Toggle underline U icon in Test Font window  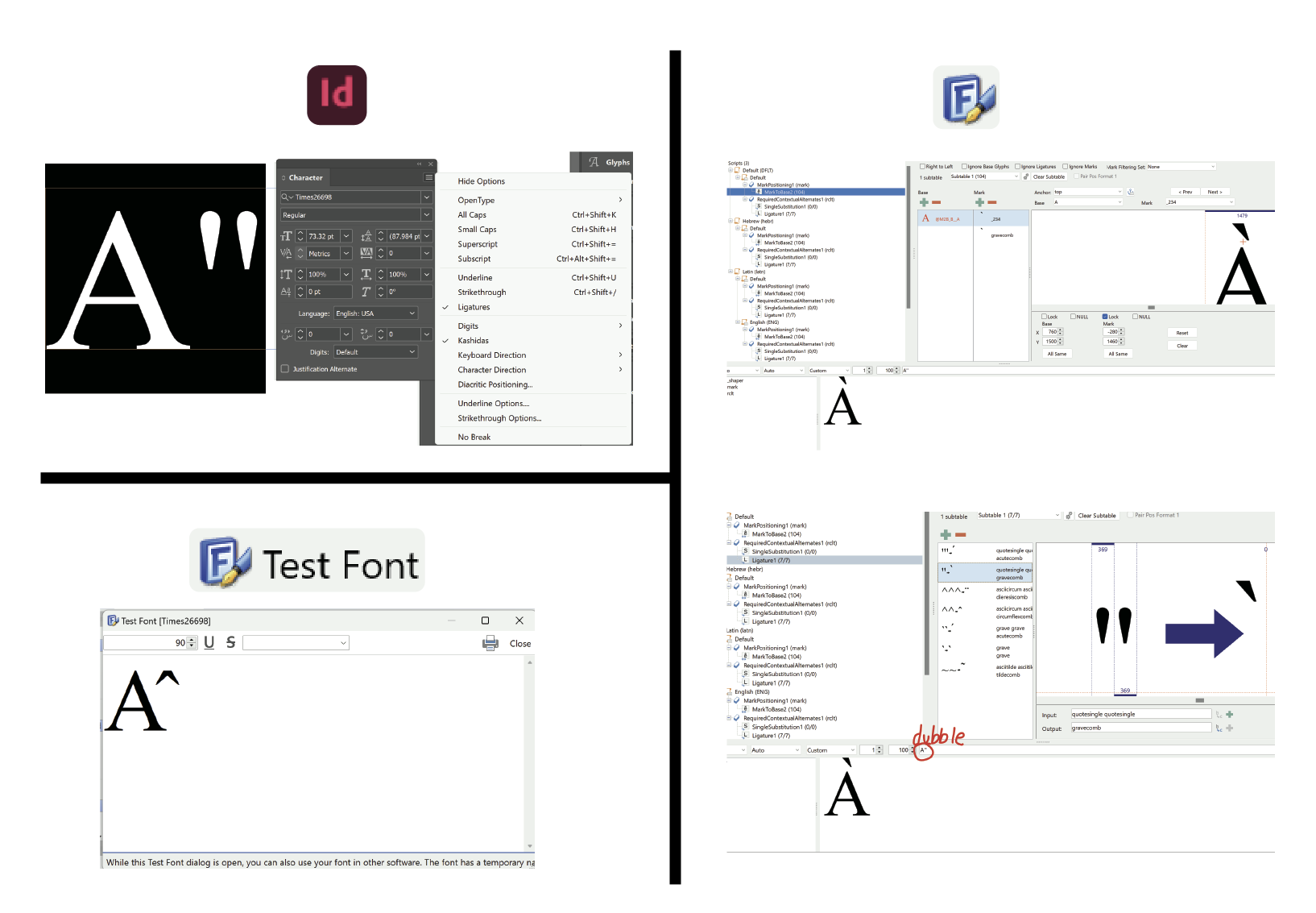click(209, 642)
